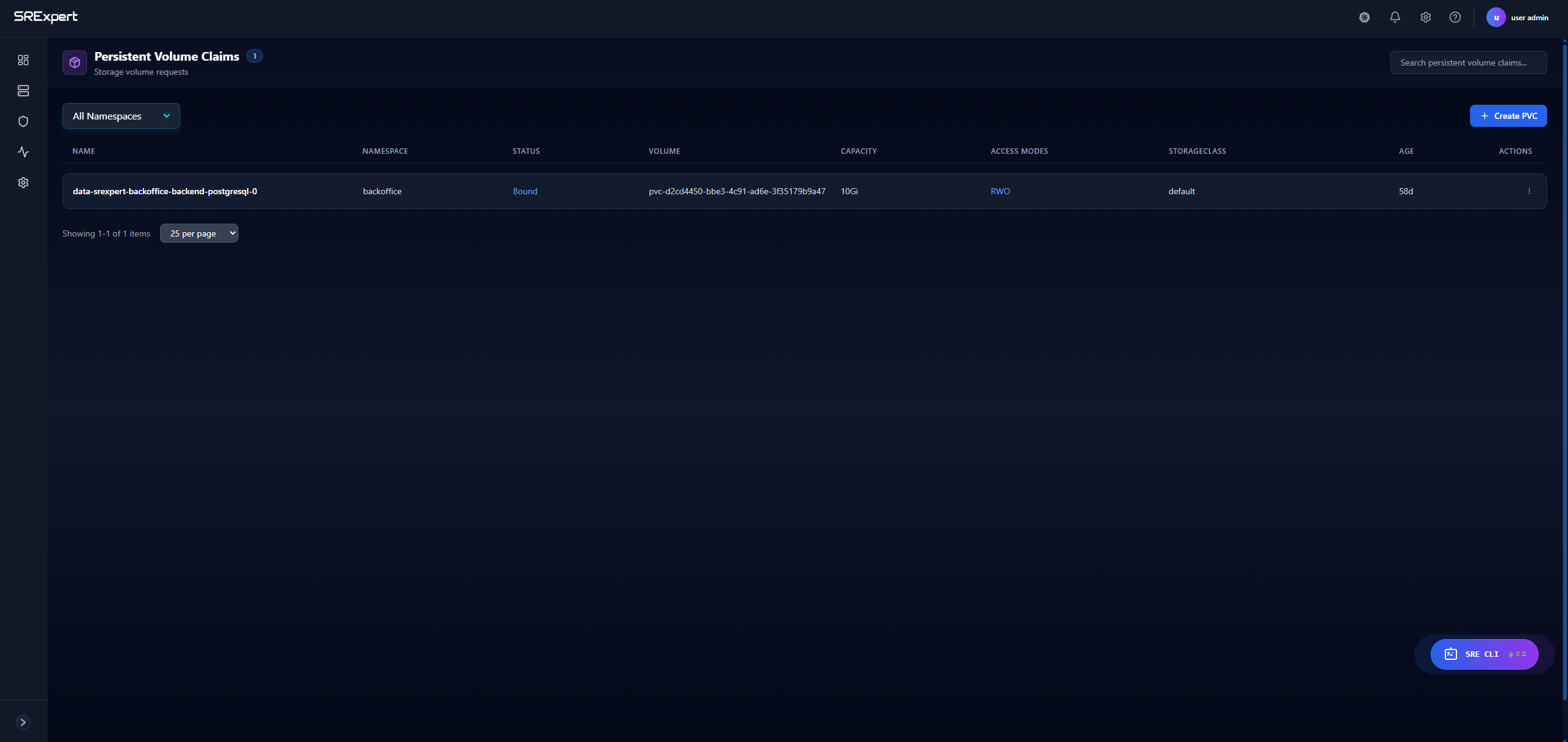Open the security shield icon in sidebar
The width and height of the screenshot is (1568, 742).
[23, 121]
